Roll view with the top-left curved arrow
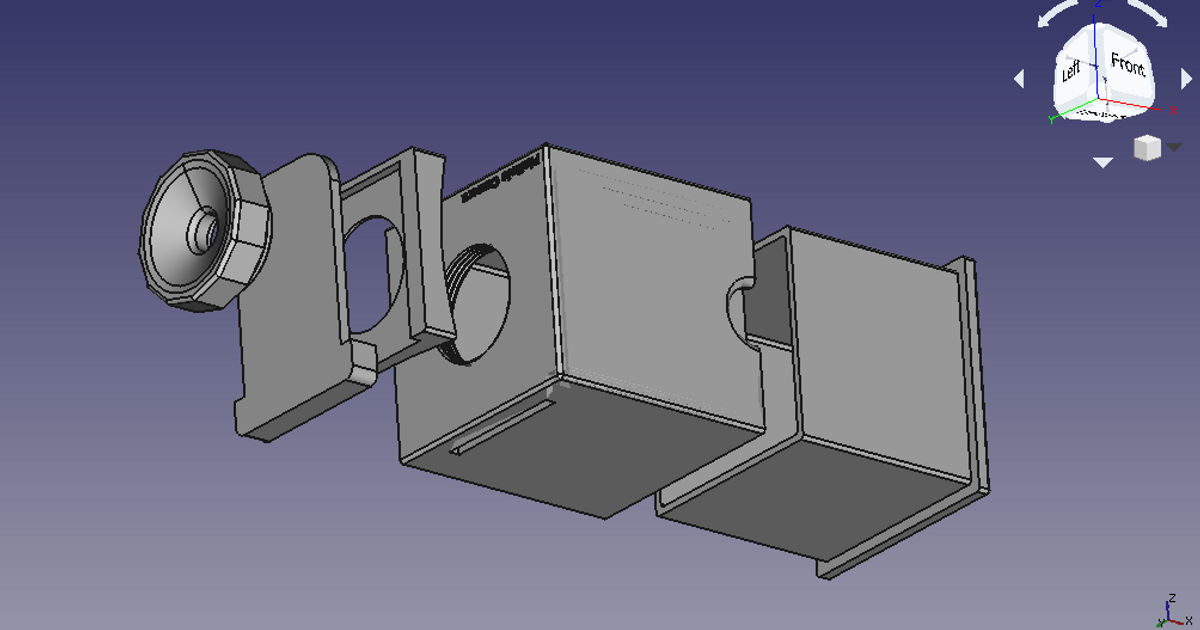1200x630 pixels. point(1056,15)
